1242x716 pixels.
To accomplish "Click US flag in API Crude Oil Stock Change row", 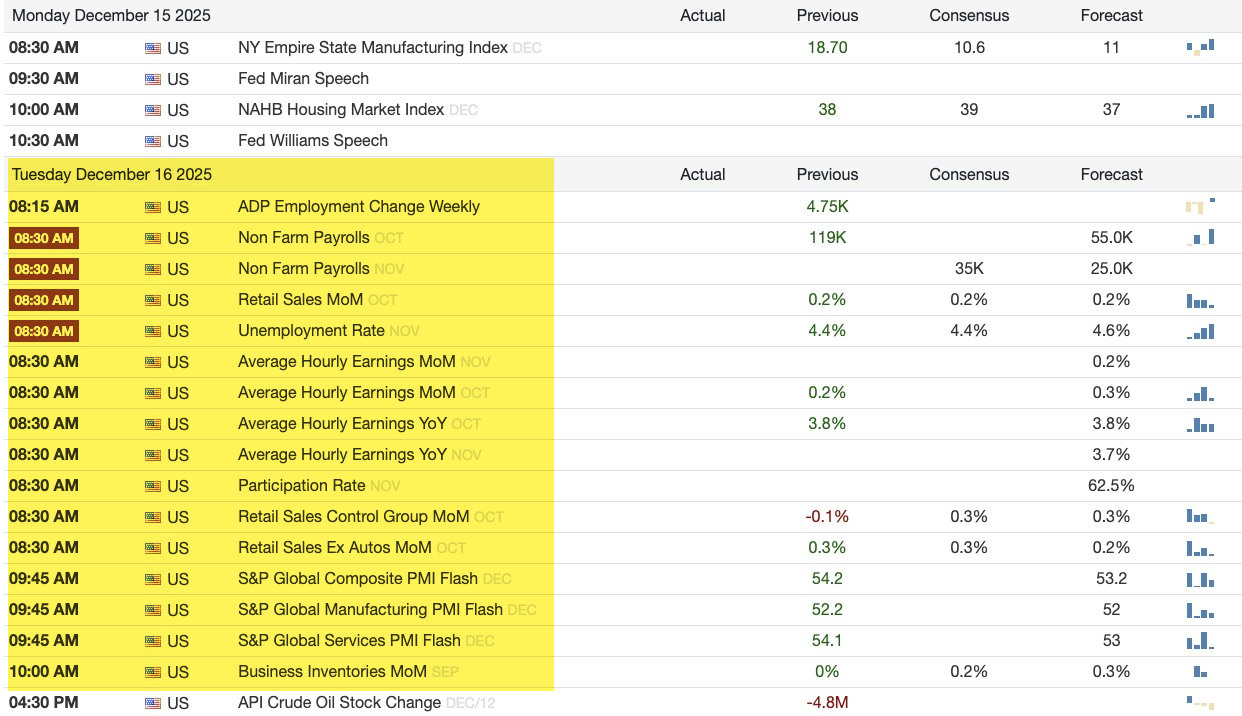I will pos(153,703).
